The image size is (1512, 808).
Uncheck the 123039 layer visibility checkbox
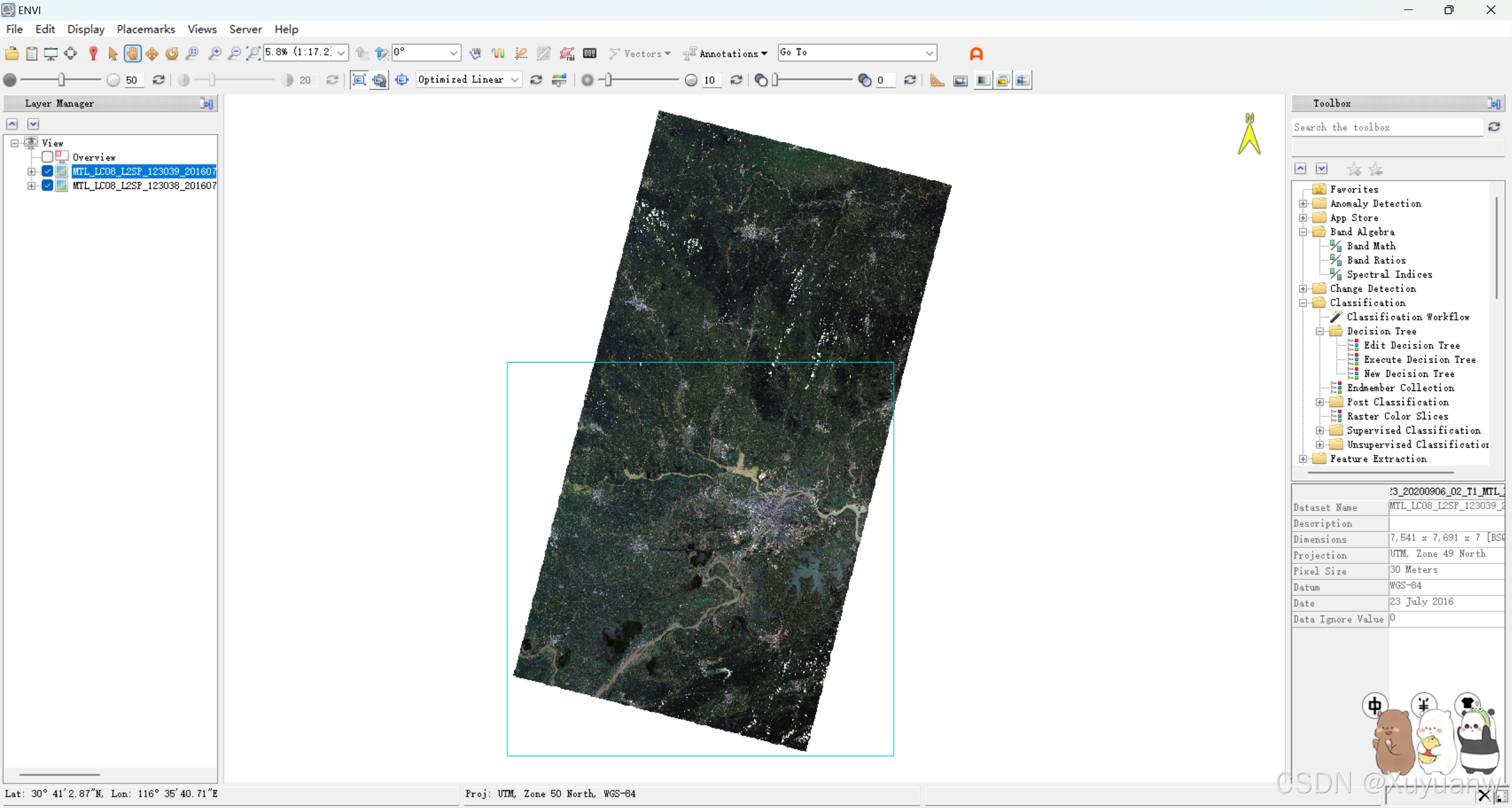48,171
